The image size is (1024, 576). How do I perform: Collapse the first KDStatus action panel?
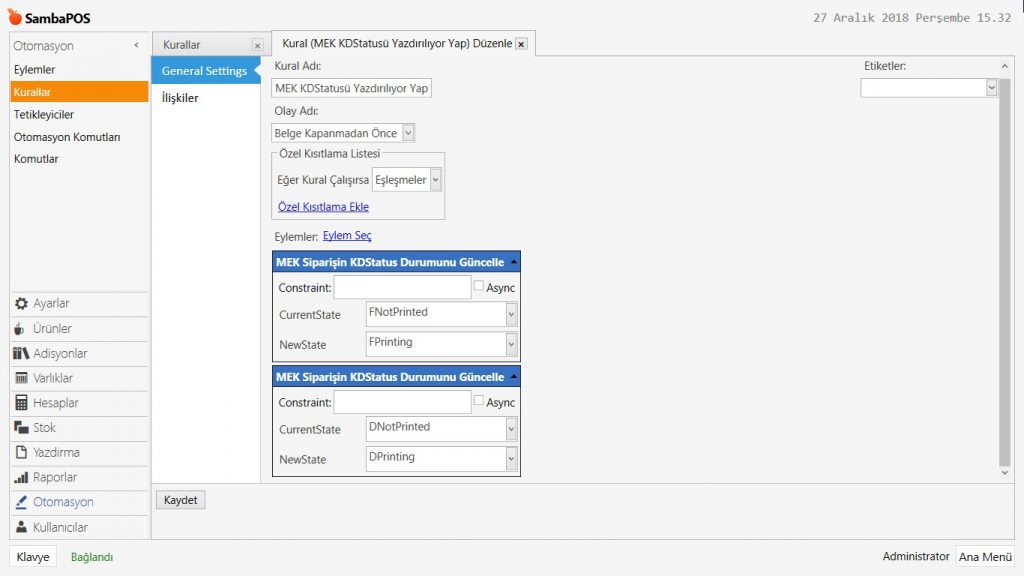click(x=513, y=262)
